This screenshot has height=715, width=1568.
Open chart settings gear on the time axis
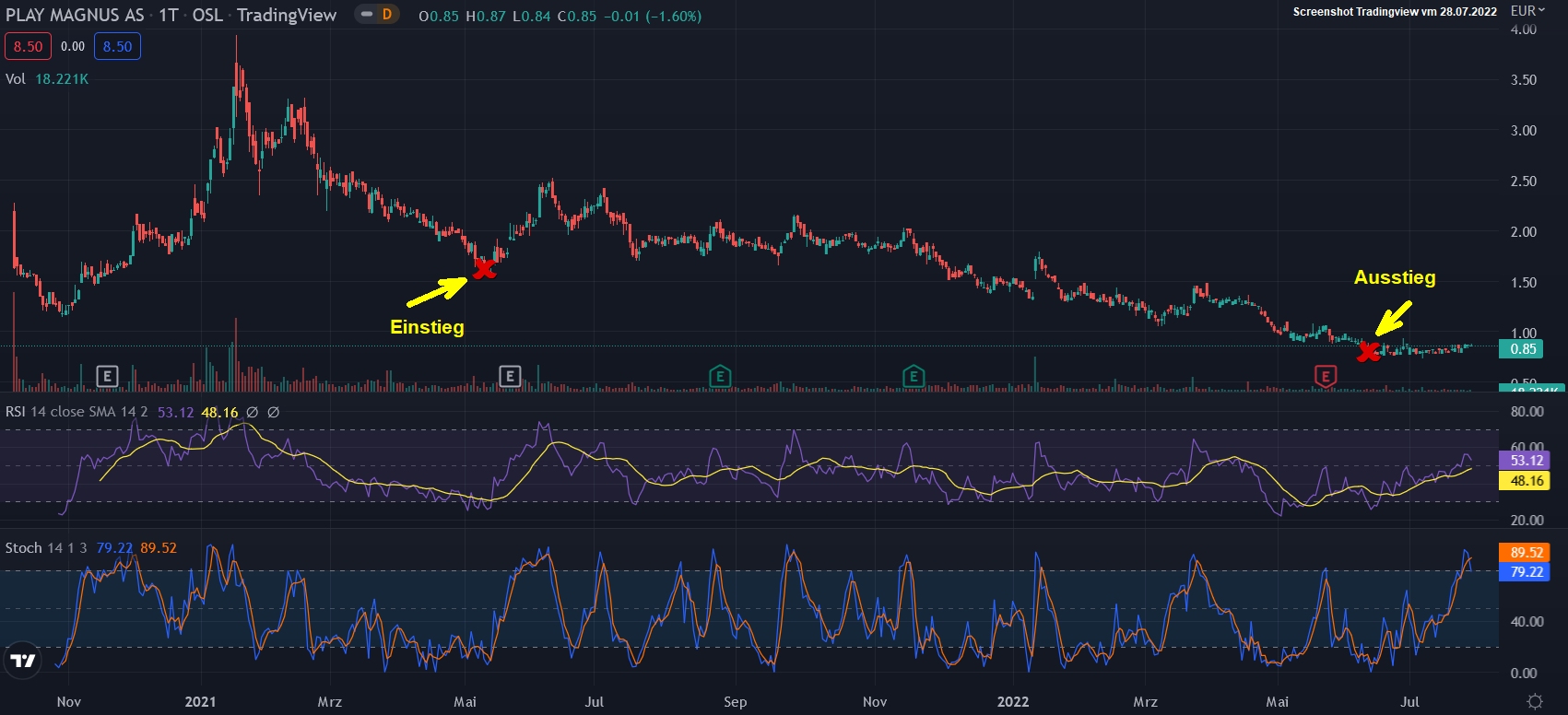(1534, 701)
